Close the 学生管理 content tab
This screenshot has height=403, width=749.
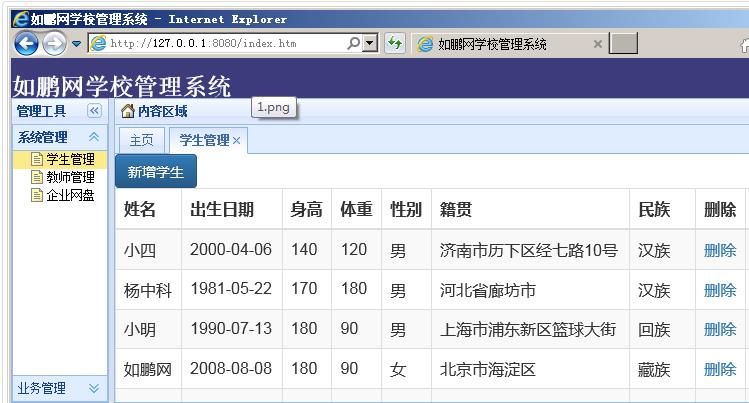237,141
